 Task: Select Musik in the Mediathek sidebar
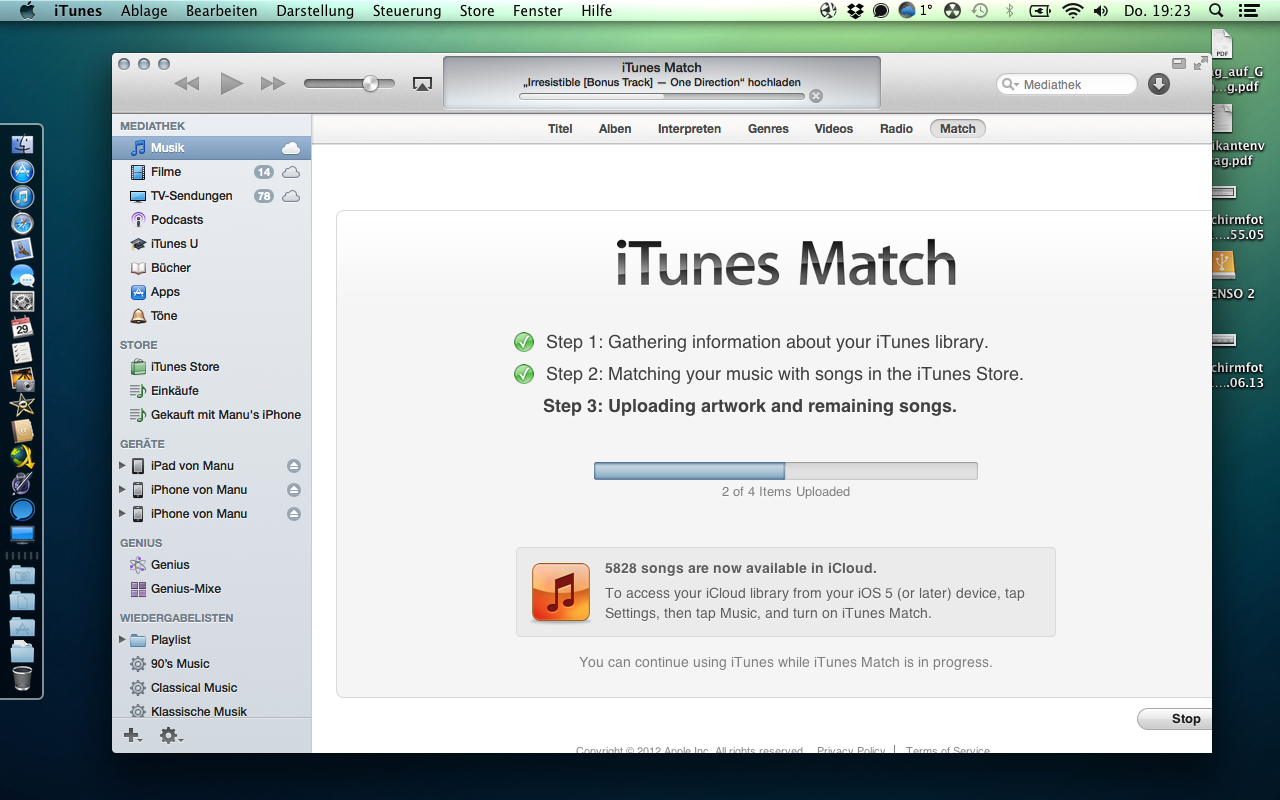(x=212, y=148)
